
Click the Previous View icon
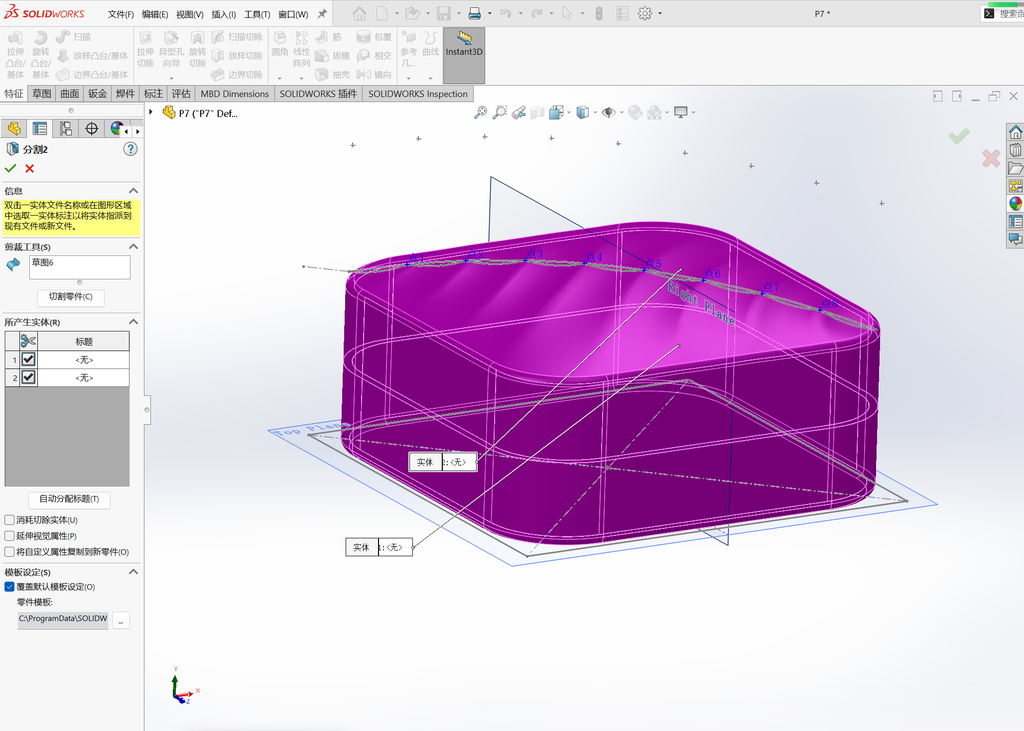tap(519, 112)
